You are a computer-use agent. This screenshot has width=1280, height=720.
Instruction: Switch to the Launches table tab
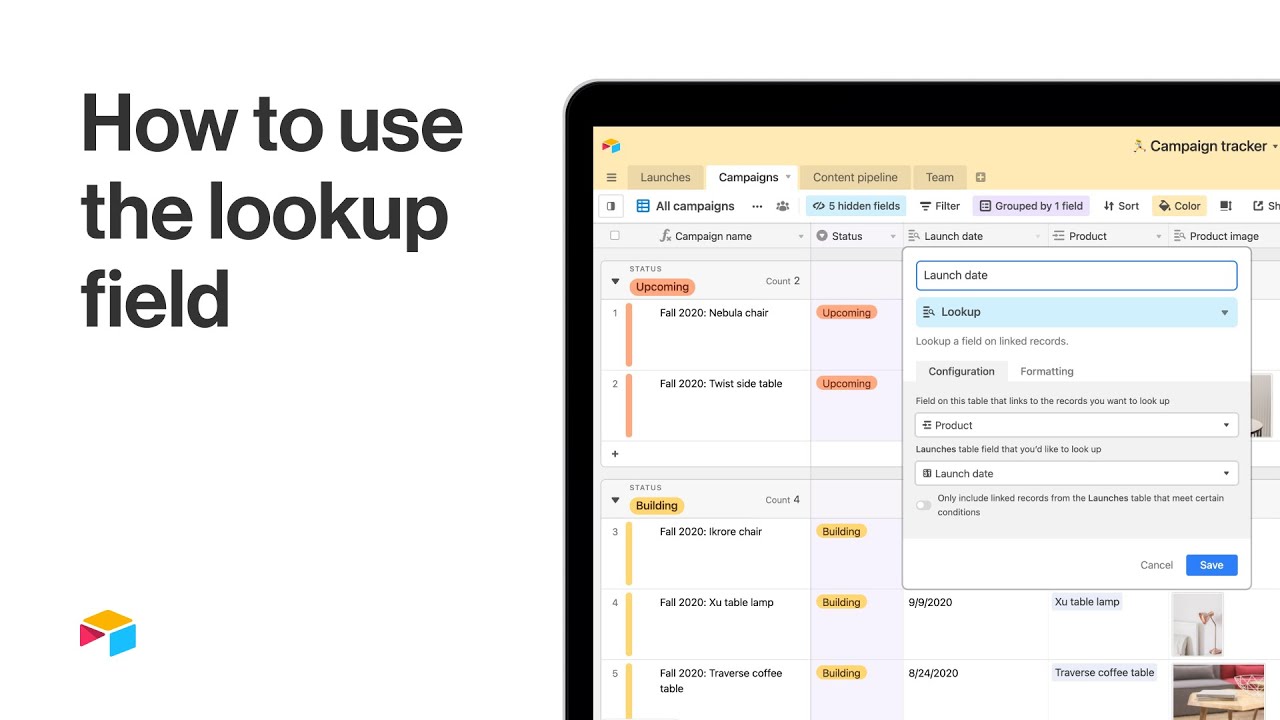click(x=665, y=177)
